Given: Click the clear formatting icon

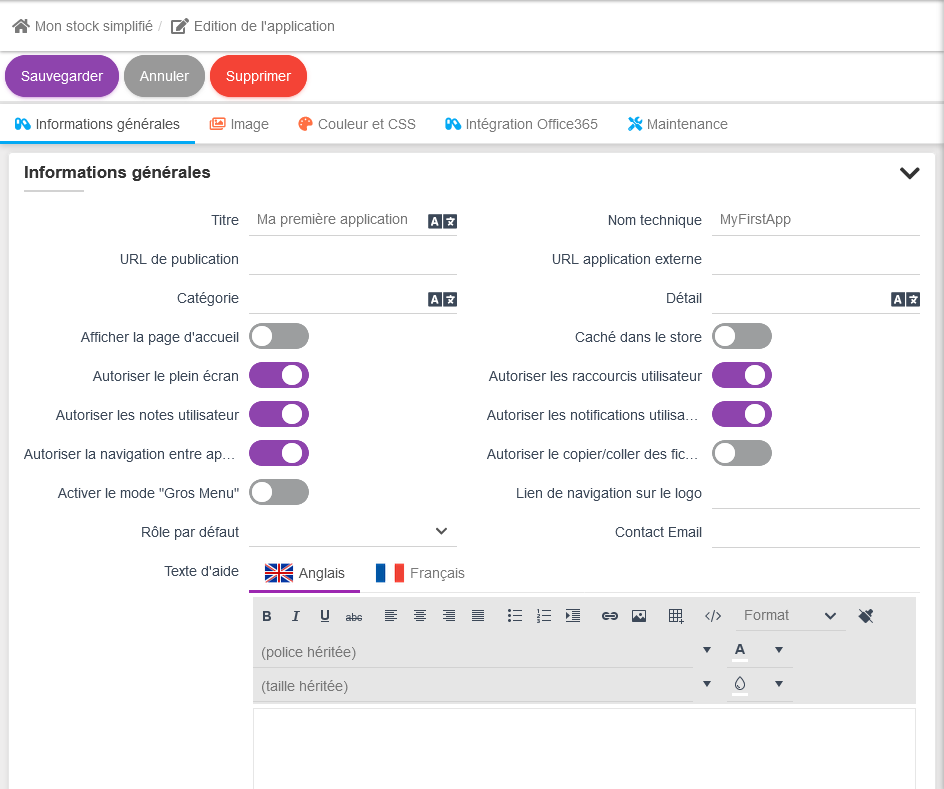Looking at the screenshot, I should pyautogui.click(x=866, y=616).
